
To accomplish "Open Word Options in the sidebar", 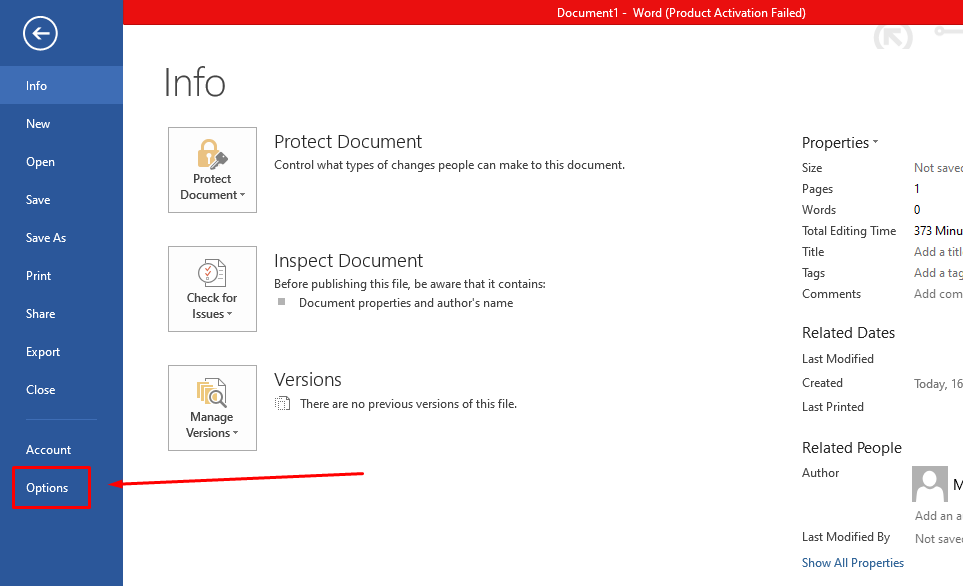I will click(x=48, y=488).
